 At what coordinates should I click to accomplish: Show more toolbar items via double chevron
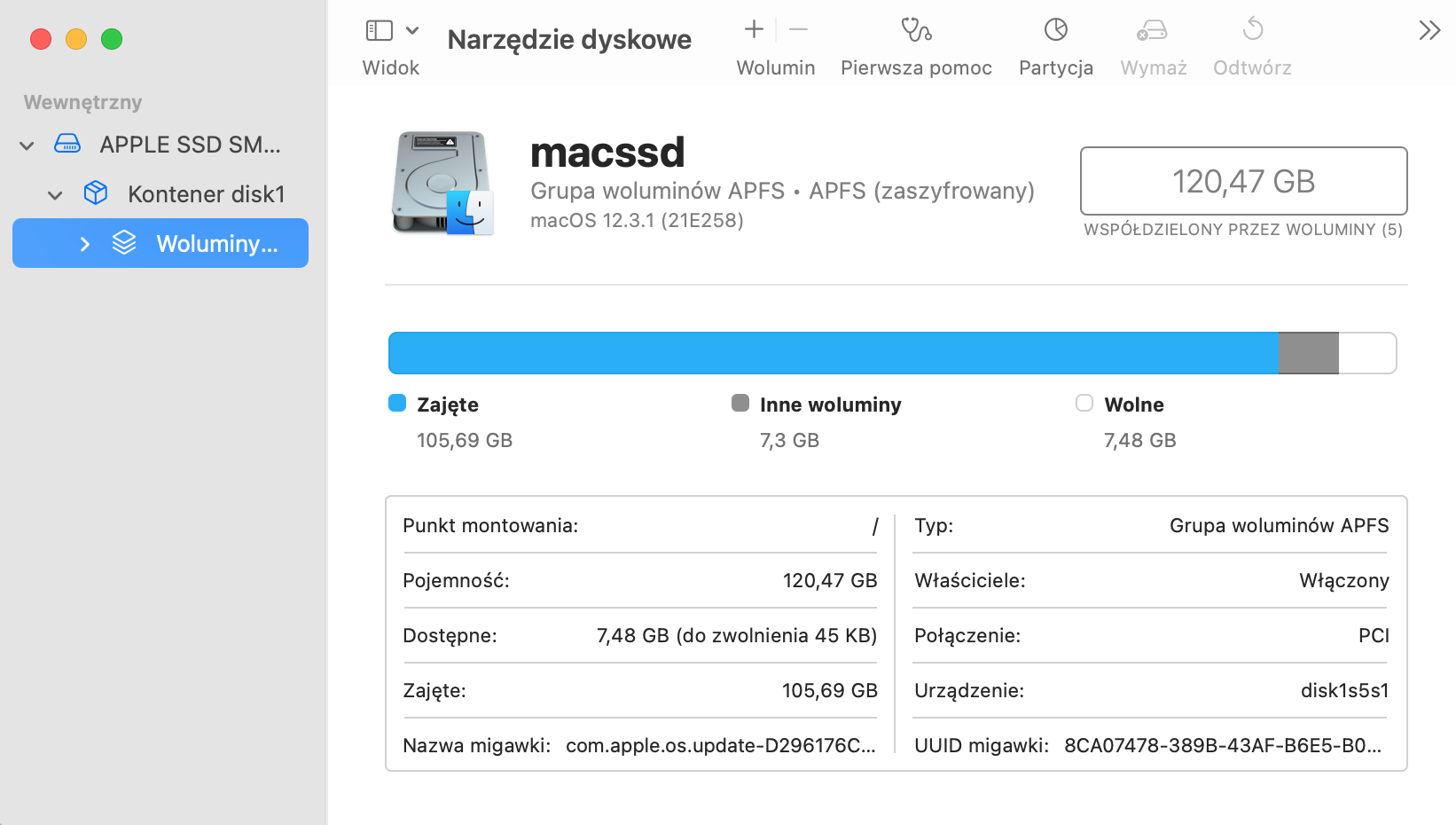click(1429, 30)
